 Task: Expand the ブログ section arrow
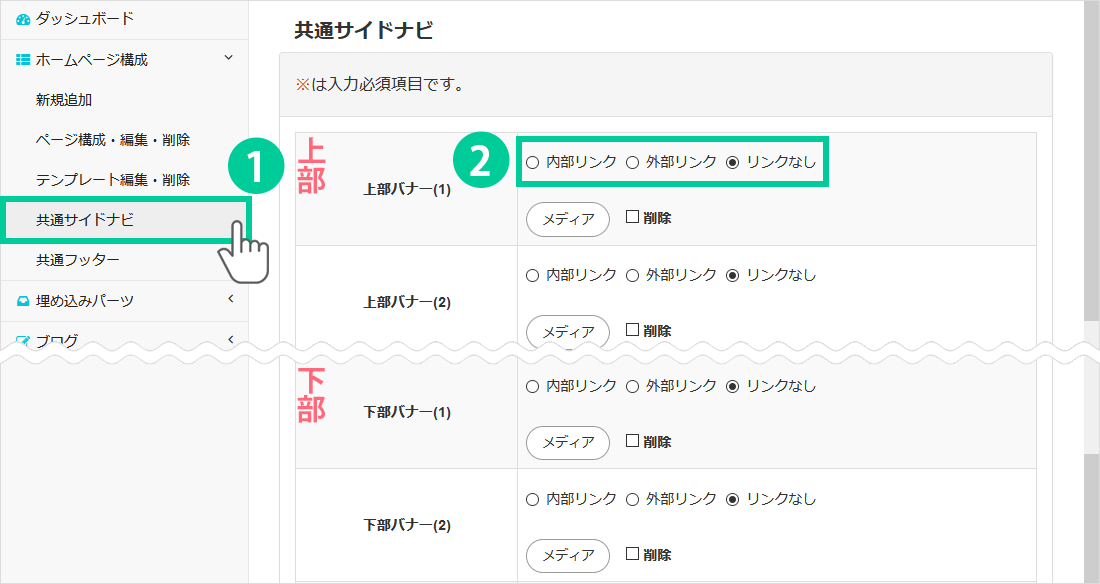click(229, 340)
